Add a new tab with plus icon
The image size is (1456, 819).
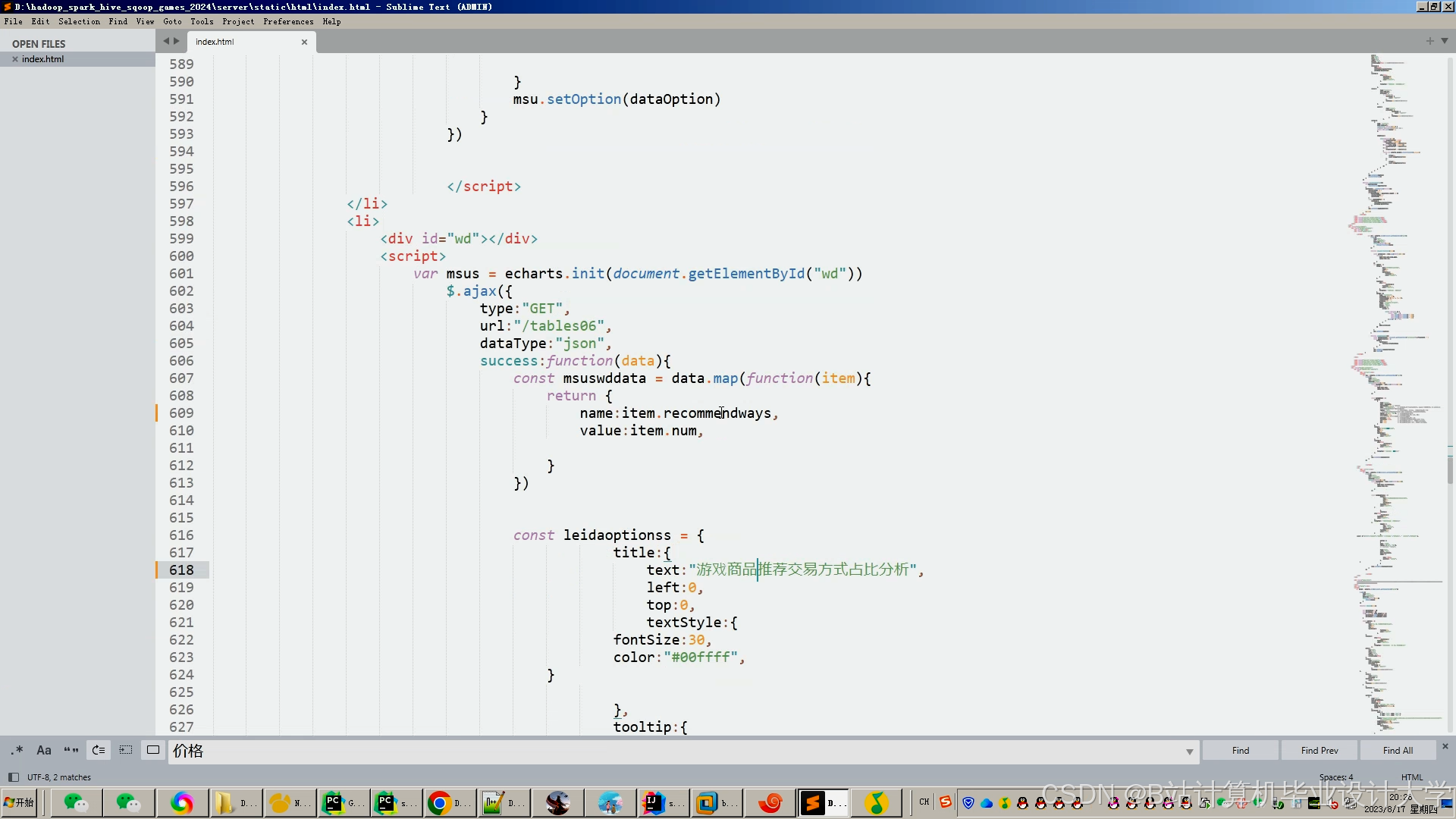pos(1430,41)
